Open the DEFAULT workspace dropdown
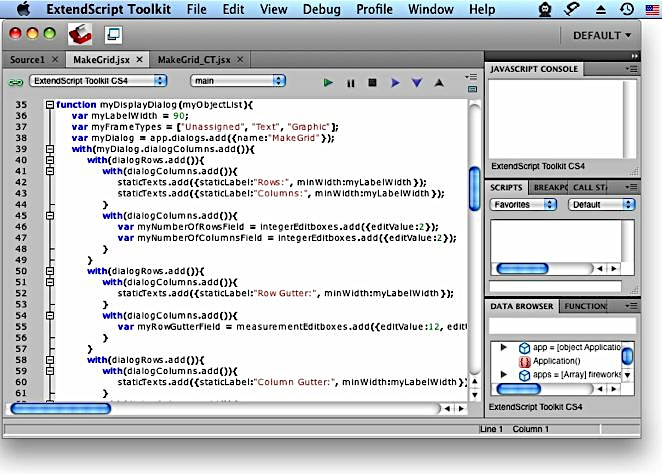 coord(602,36)
